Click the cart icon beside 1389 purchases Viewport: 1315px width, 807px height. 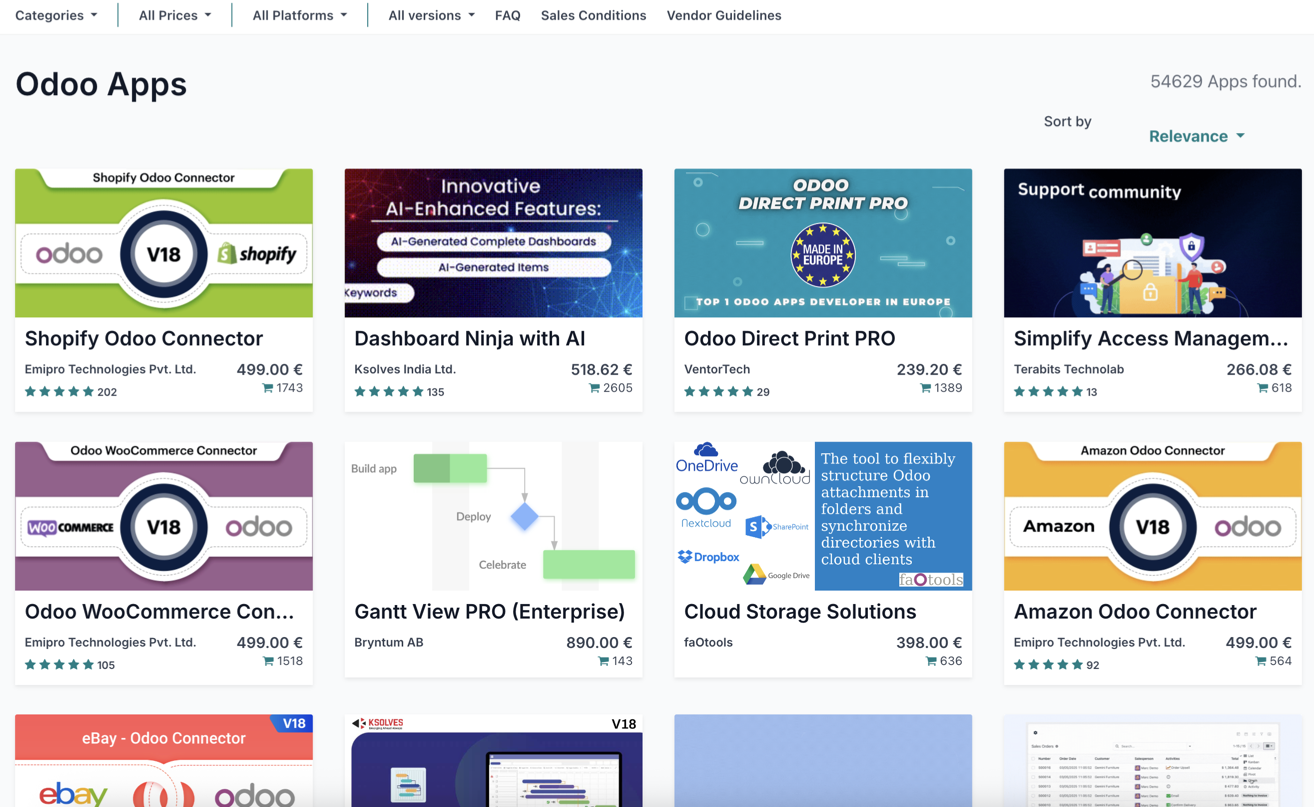tap(925, 388)
